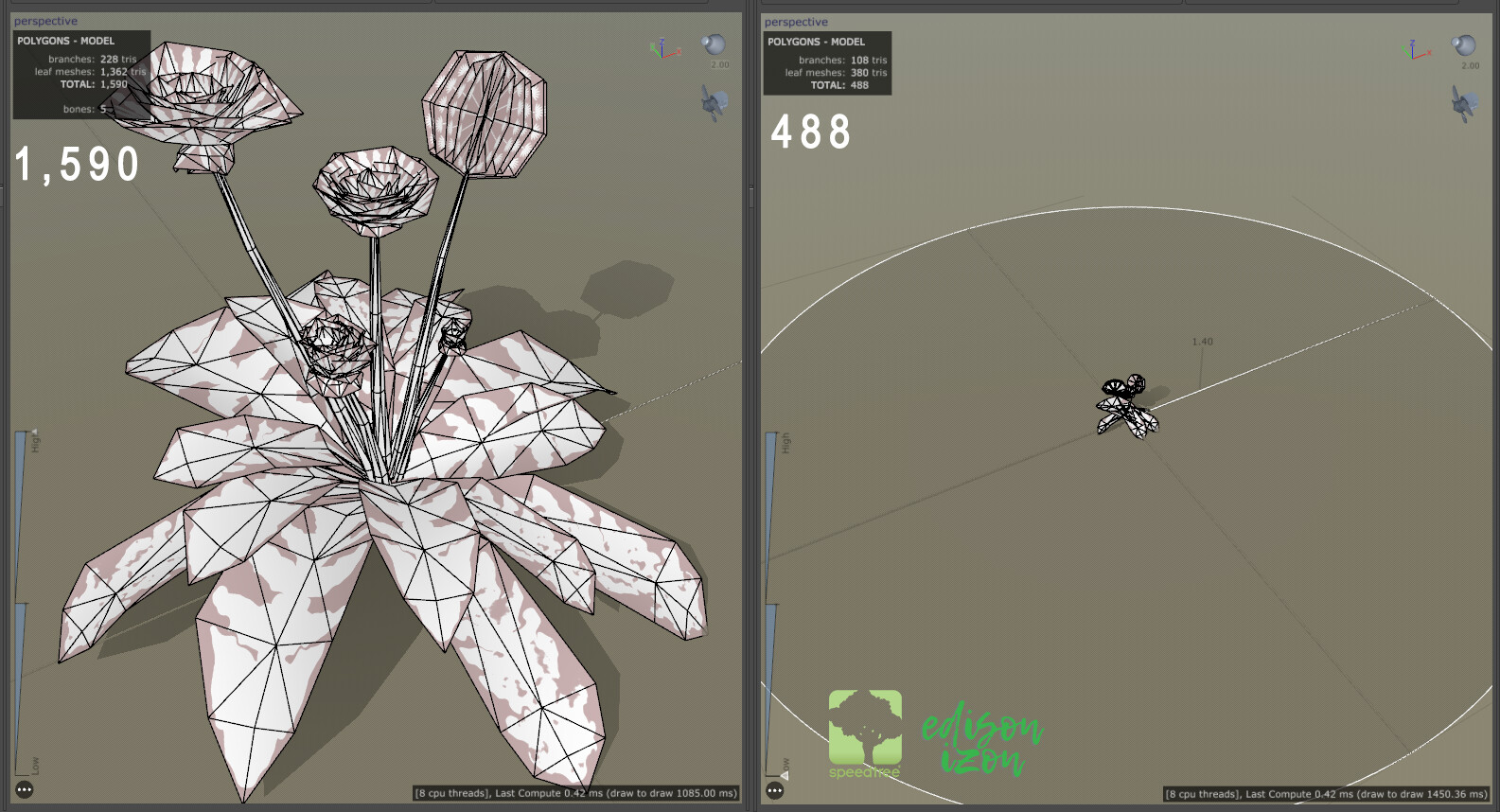Click the 'POLYGONS - MODEL' header in right viewport

(x=816, y=42)
